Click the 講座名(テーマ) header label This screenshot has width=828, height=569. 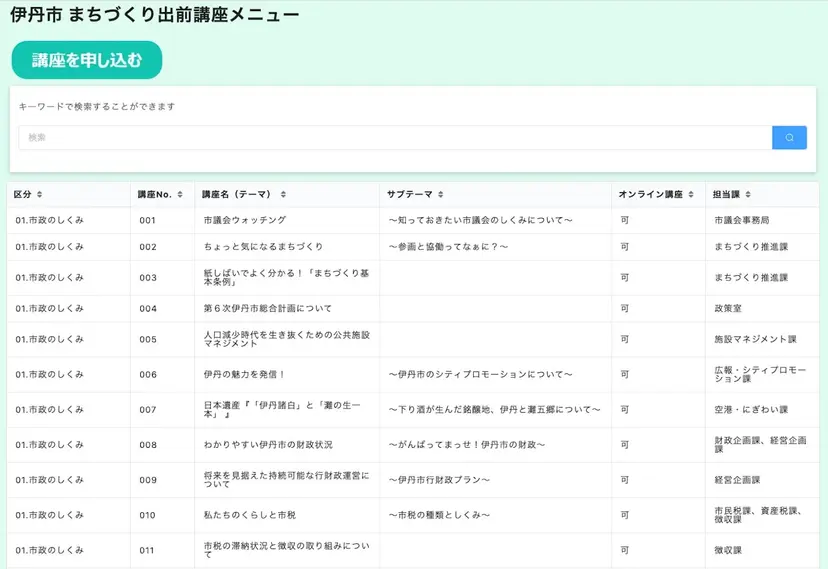[x=238, y=194]
